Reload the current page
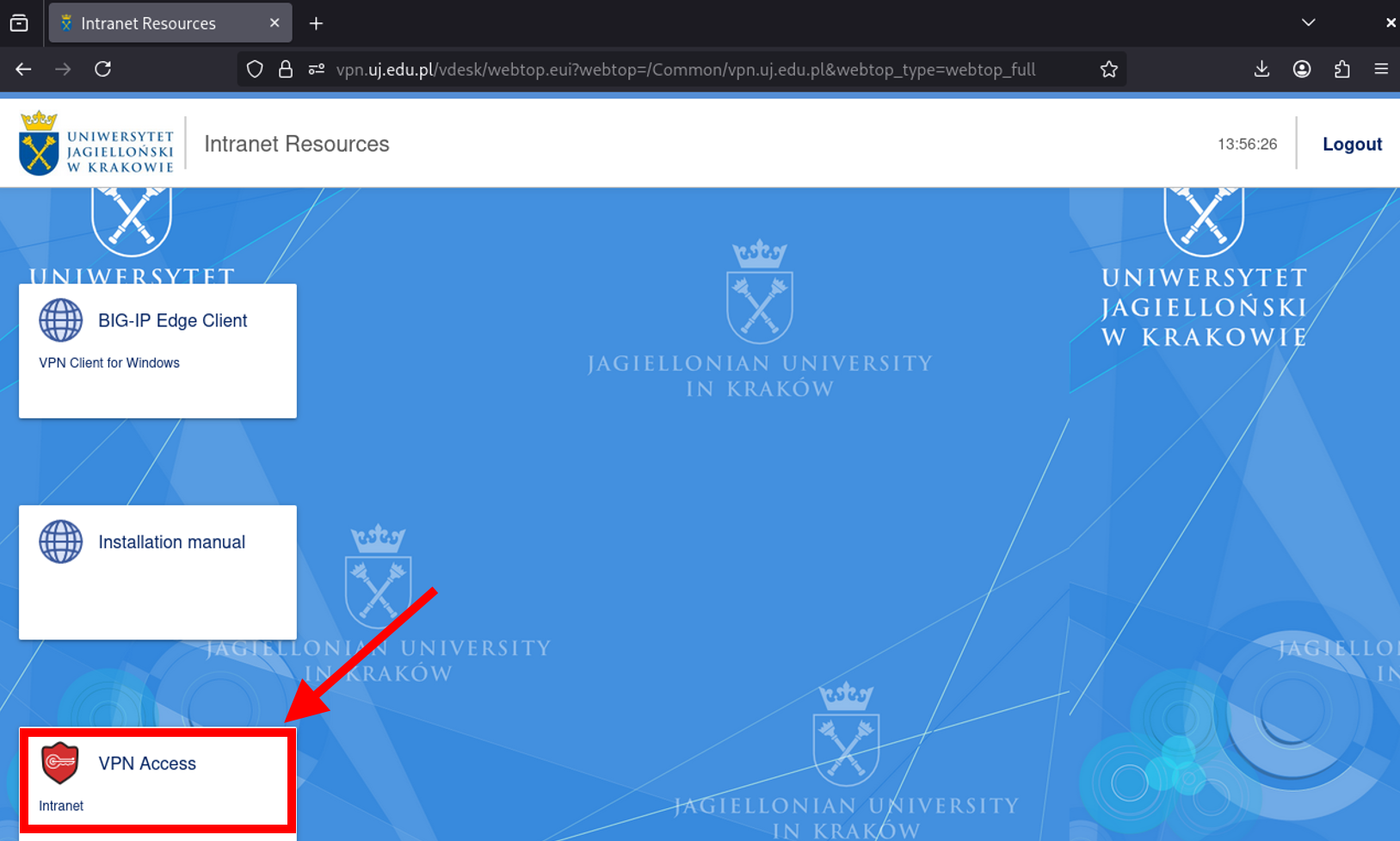Viewport: 1400px width, 841px height. point(102,69)
